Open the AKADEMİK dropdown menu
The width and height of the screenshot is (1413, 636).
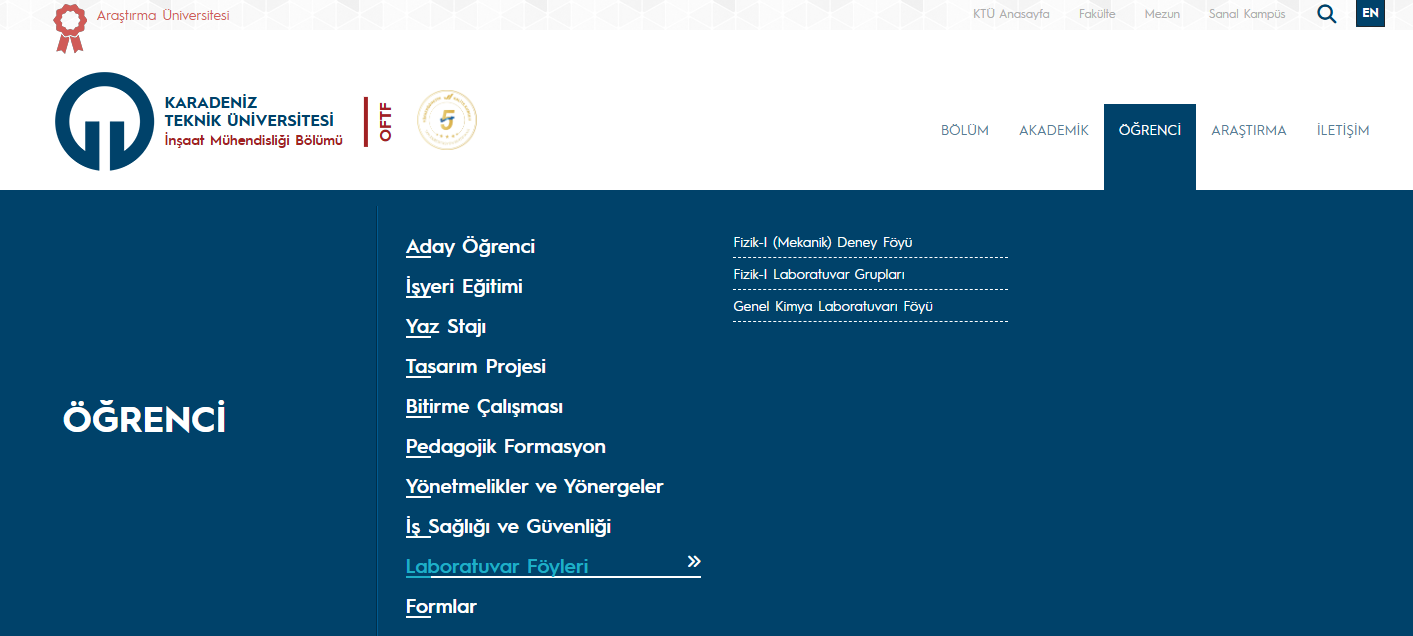pos(1053,130)
